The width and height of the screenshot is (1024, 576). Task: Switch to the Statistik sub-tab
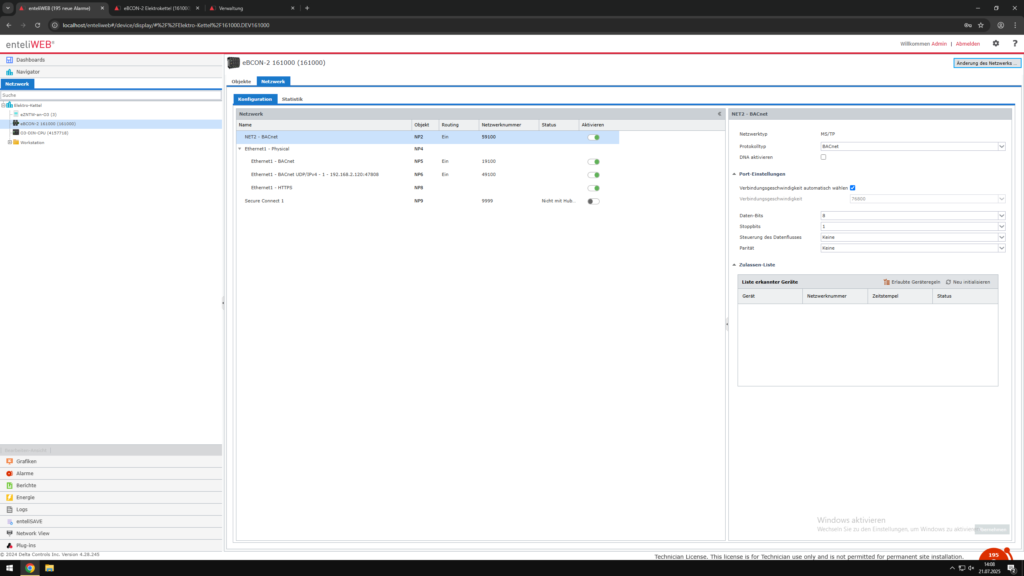(x=292, y=99)
